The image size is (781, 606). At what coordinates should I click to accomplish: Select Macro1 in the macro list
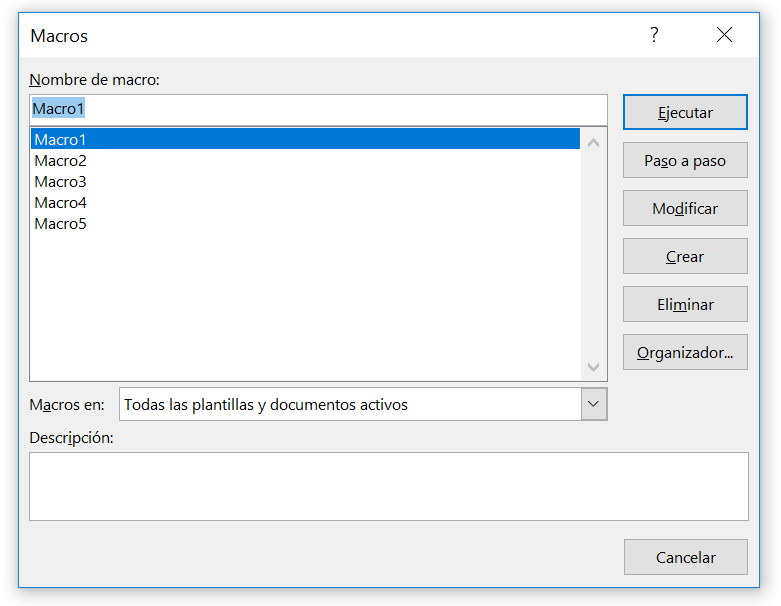pos(305,139)
